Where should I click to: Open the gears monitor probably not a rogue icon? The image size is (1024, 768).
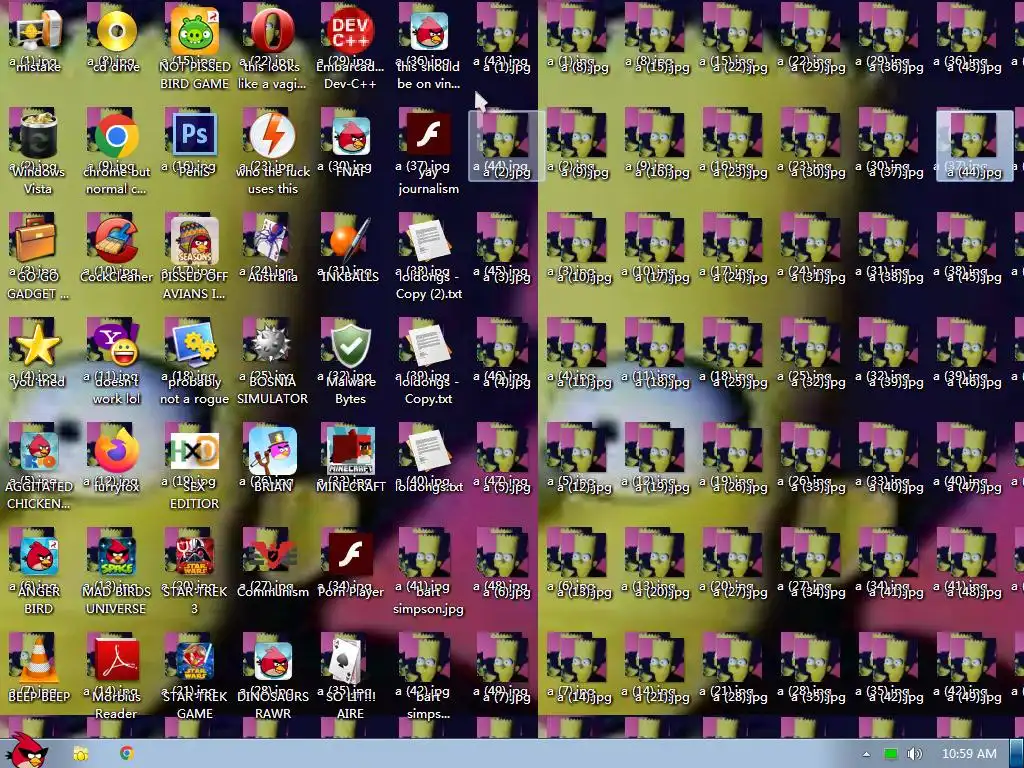point(195,345)
